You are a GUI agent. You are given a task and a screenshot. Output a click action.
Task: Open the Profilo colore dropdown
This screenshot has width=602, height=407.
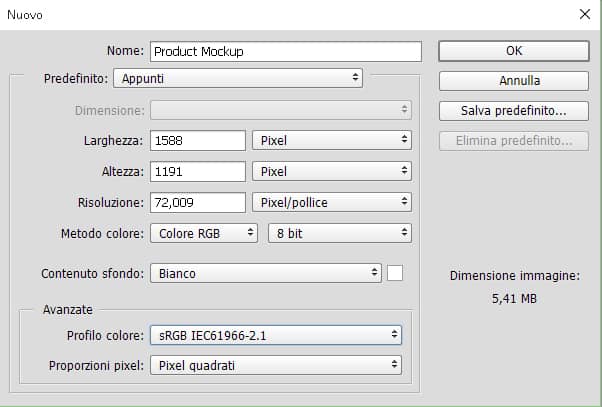276,335
